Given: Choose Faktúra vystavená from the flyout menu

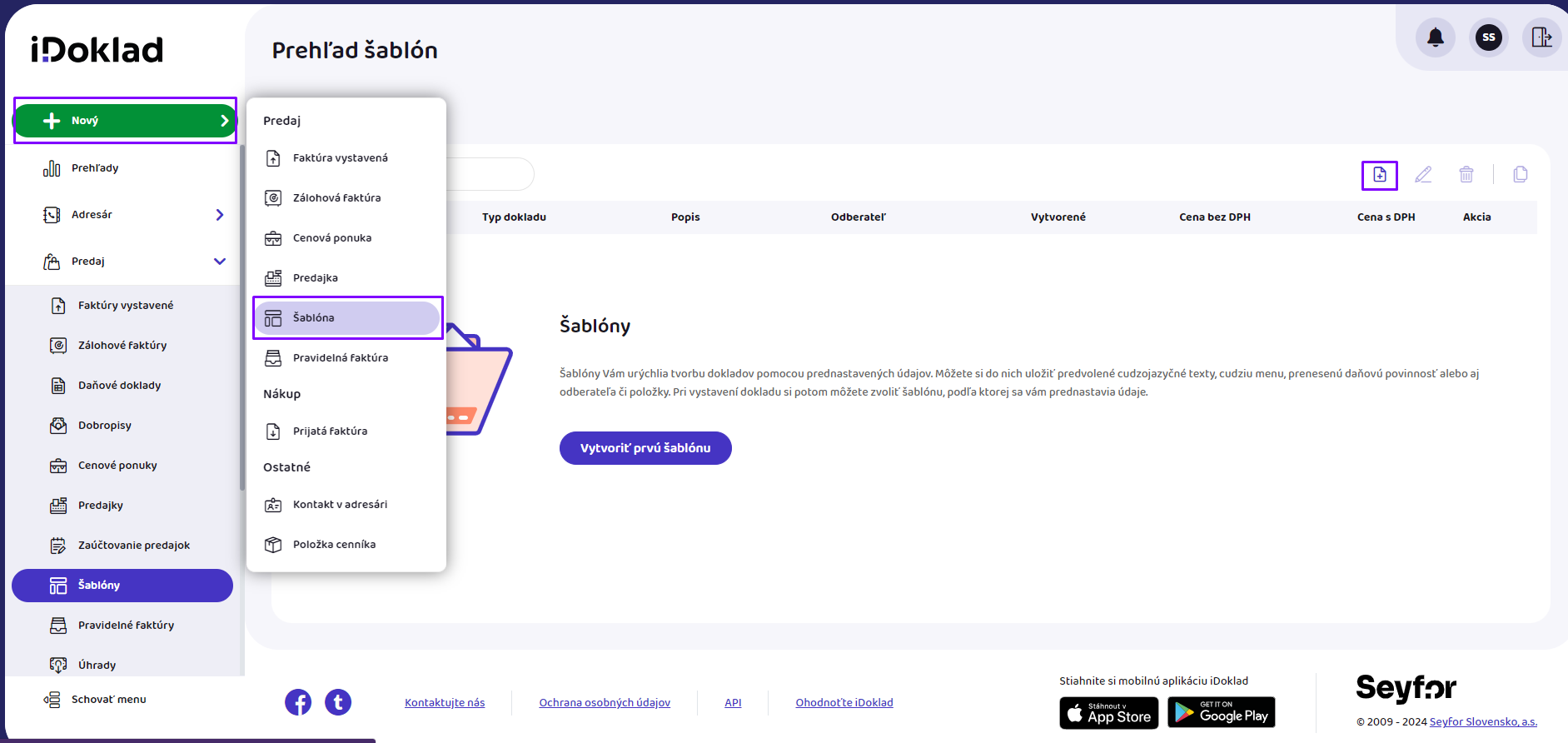Looking at the screenshot, I should tap(340, 158).
